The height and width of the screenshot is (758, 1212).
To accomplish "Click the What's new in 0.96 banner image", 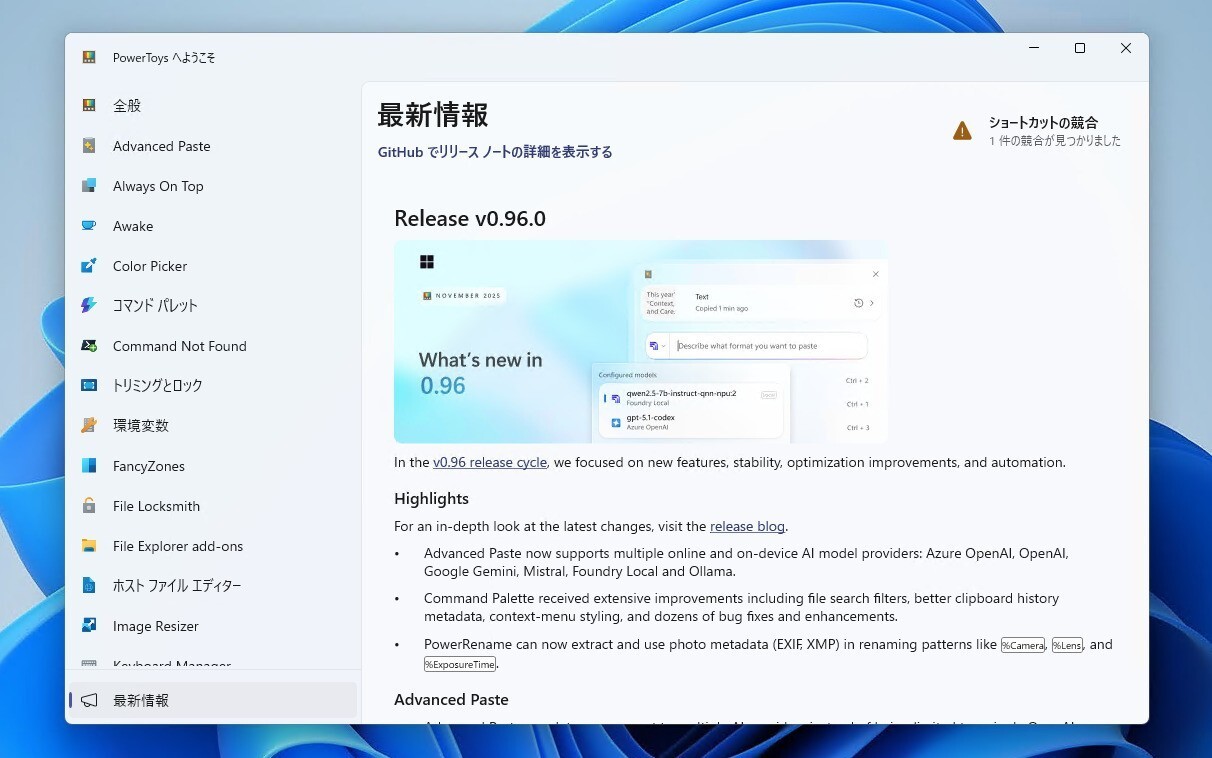I will tap(641, 342).
